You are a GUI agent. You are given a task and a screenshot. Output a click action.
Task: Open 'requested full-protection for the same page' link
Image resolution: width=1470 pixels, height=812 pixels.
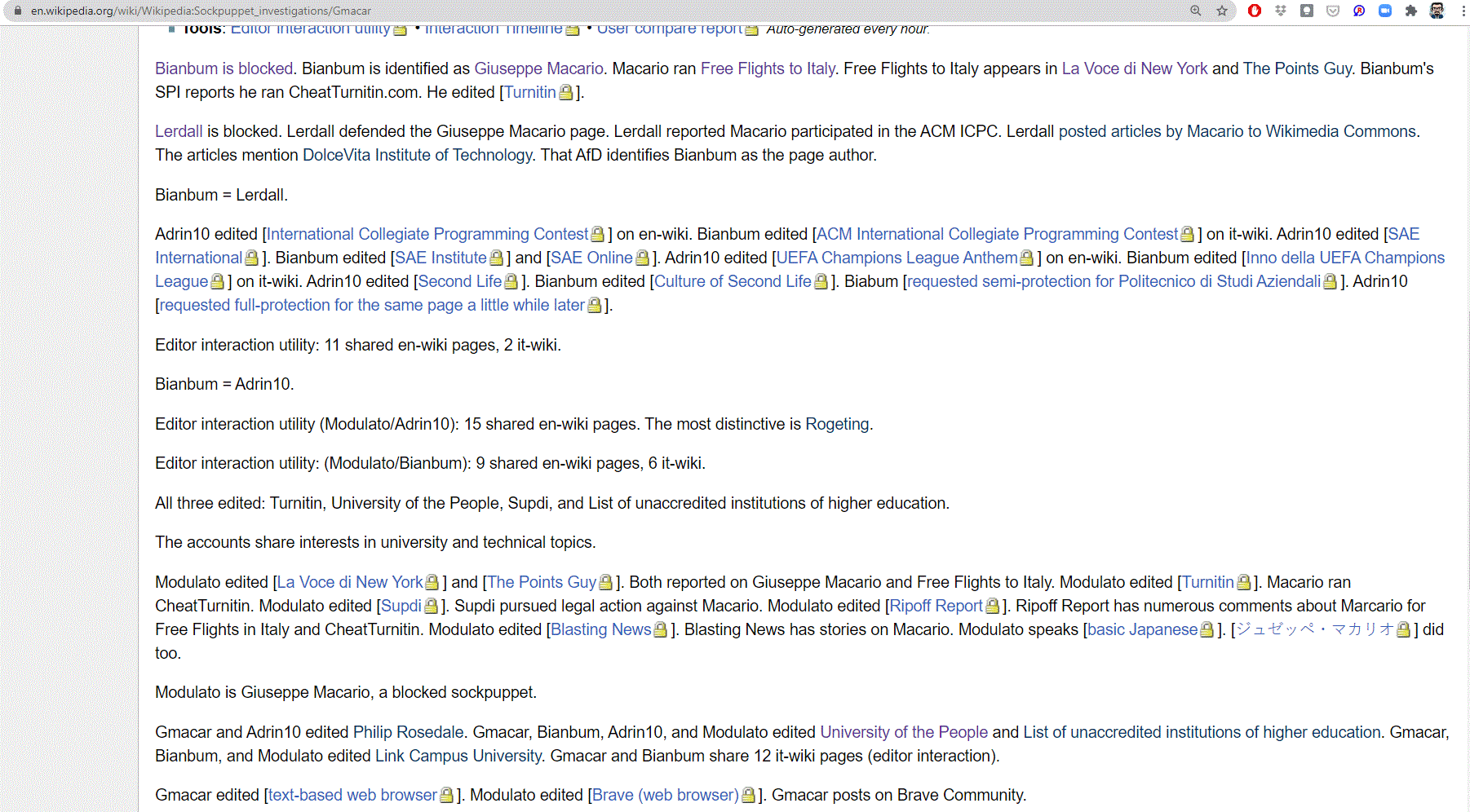pos(372,305)
